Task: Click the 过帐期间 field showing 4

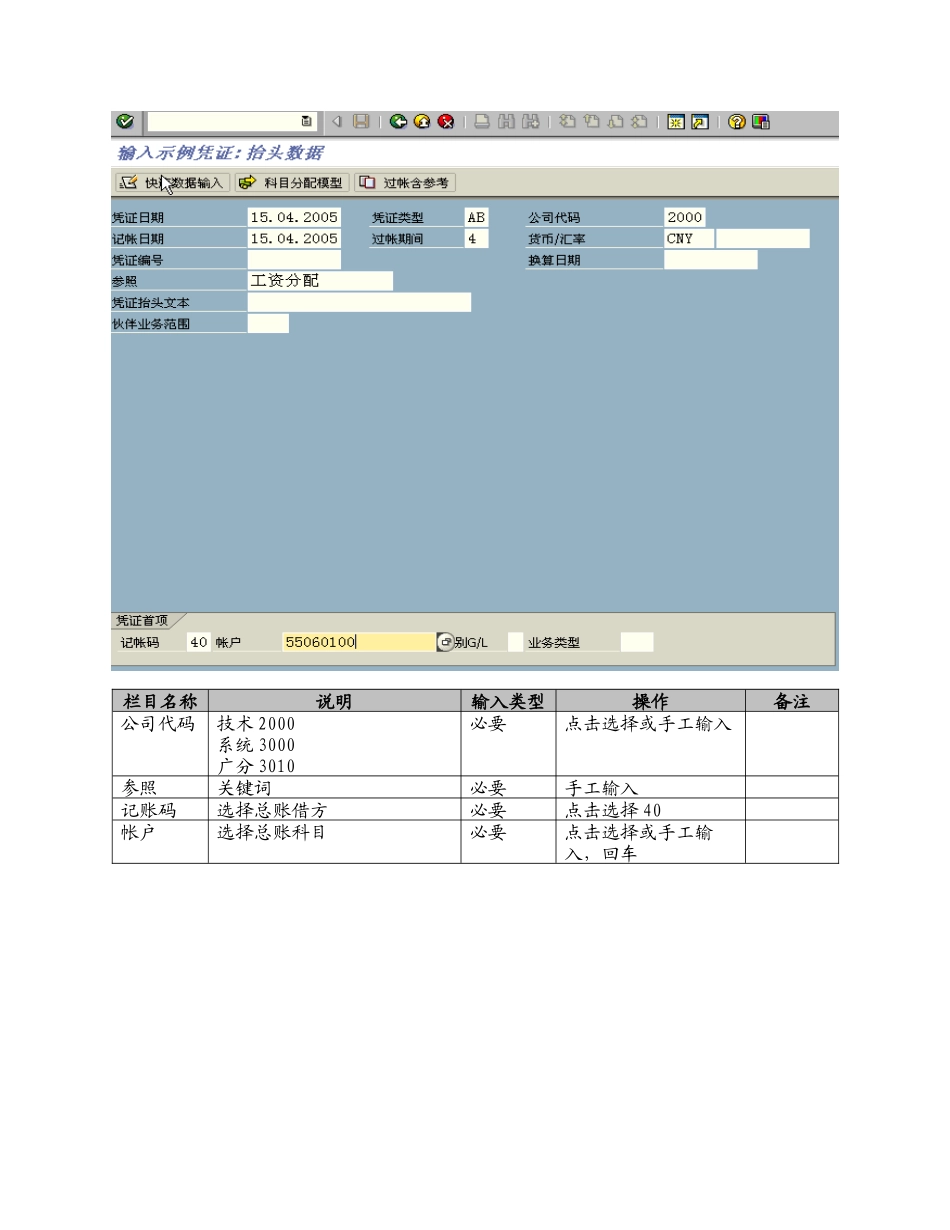Action: click(x=477, y=239)
